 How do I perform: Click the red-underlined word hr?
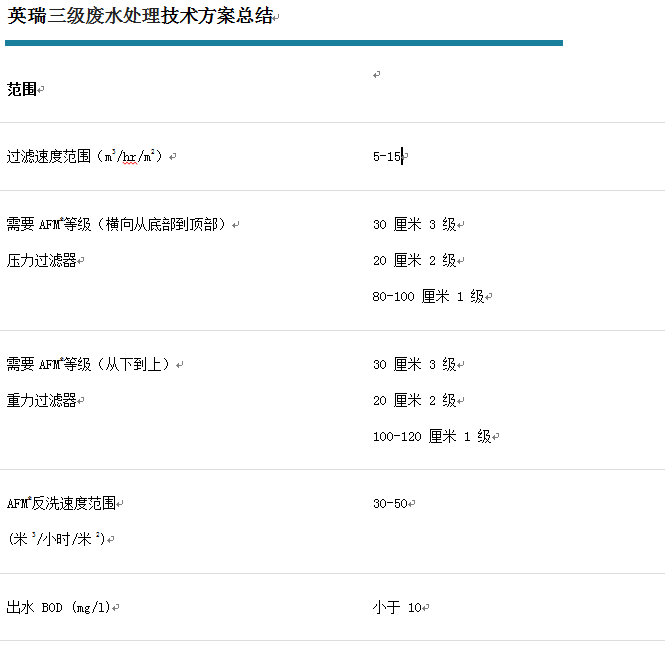(129, 156)
